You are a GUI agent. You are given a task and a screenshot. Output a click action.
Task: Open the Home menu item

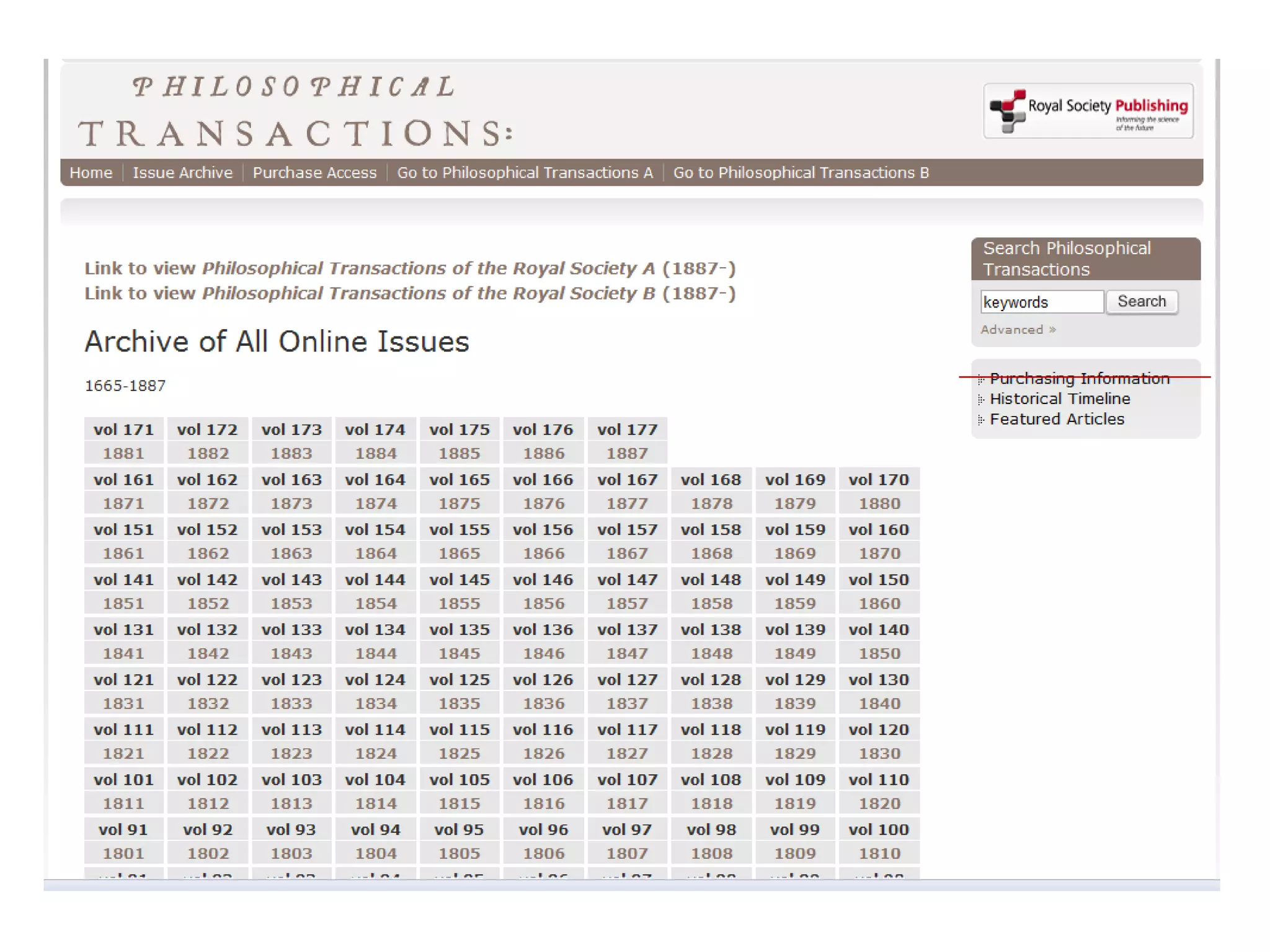(91, 173)
